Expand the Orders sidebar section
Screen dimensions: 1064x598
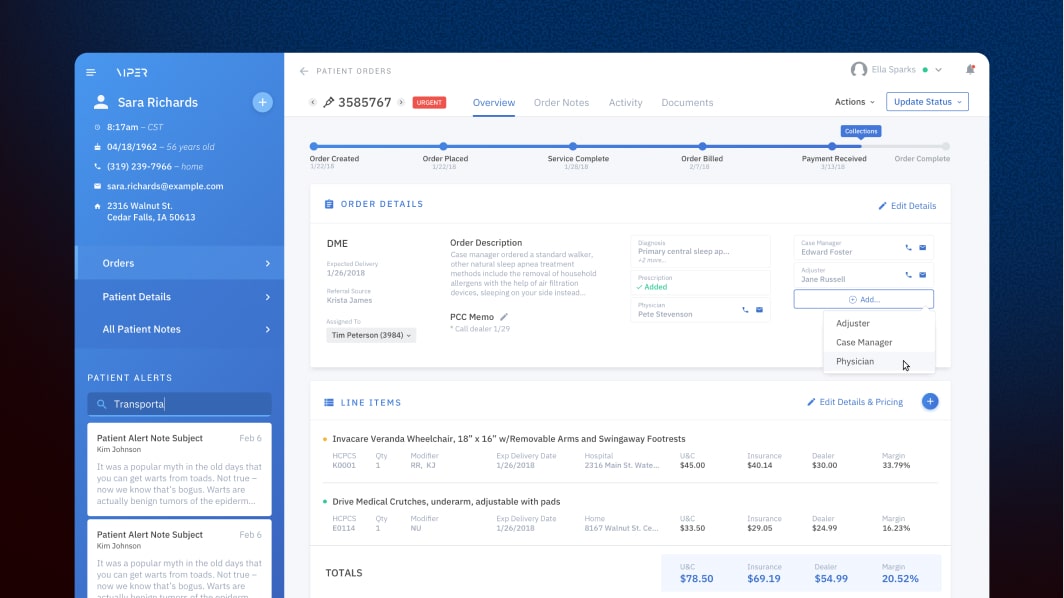[180, 263]
